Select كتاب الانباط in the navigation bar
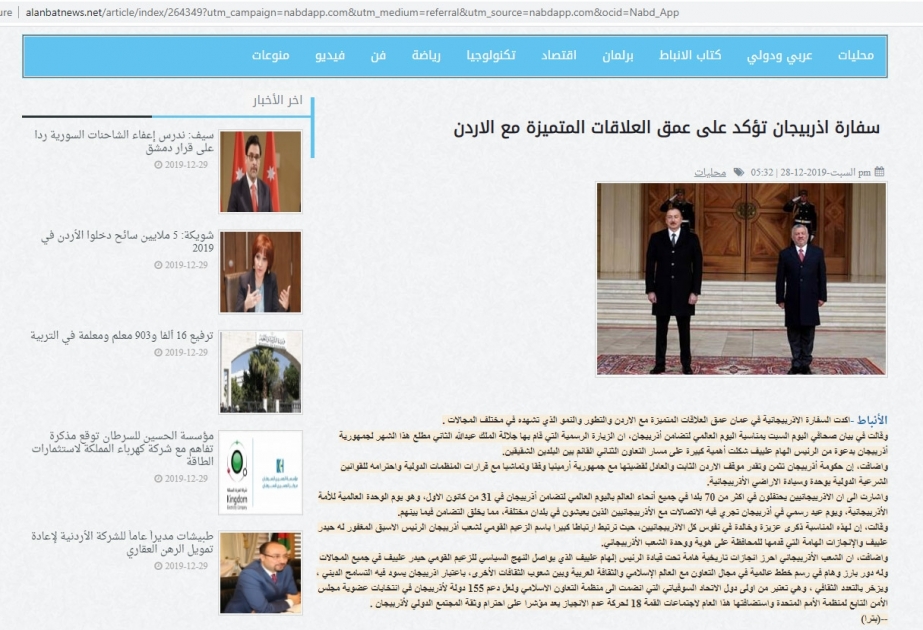 pyautogui.click(x=690, y=55)
